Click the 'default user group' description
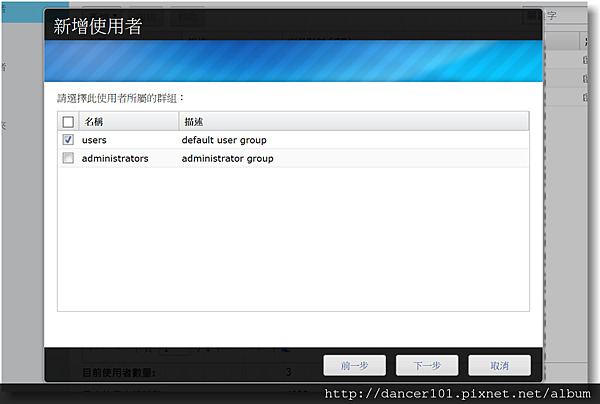600x404 pixels. [x=224, y=140]
